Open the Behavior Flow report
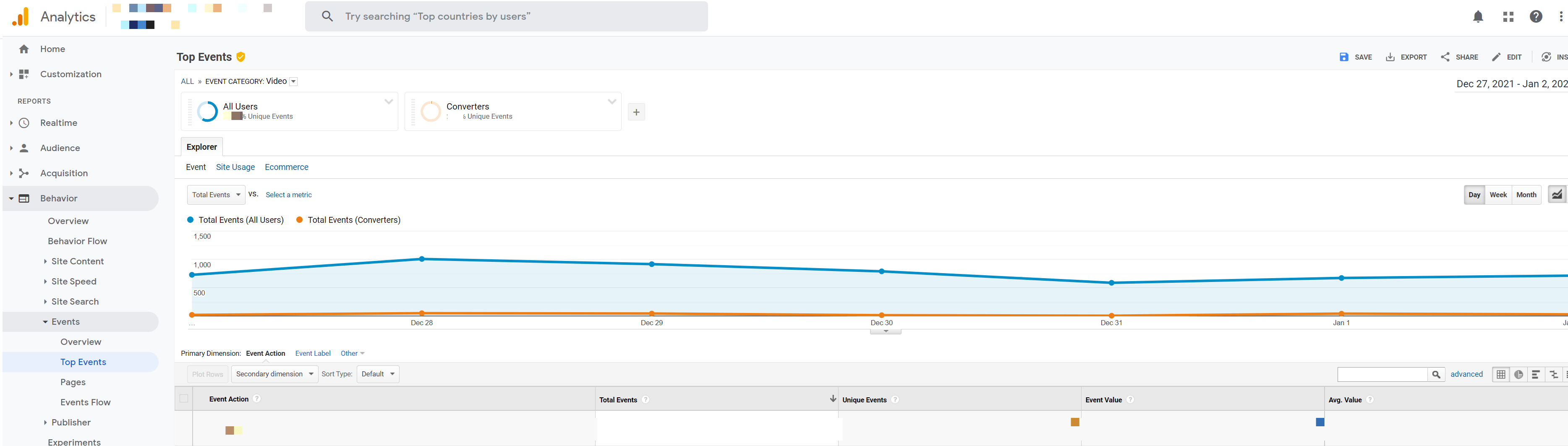This screenshot has width=1568, height=446. (77, 241)
